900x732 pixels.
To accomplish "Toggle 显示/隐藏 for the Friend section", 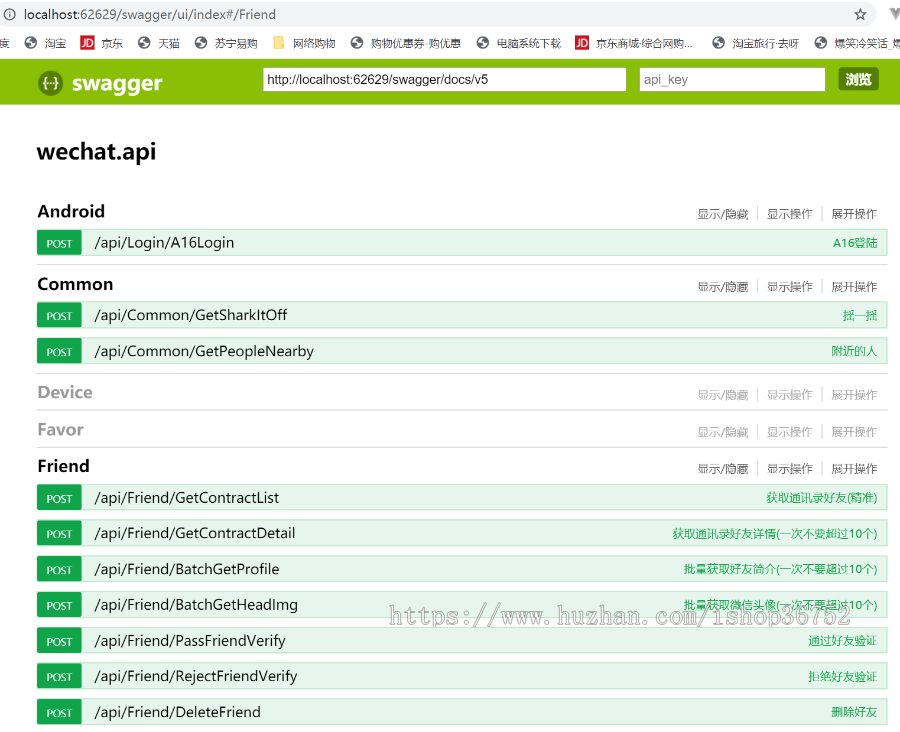I will coord(722,469).
